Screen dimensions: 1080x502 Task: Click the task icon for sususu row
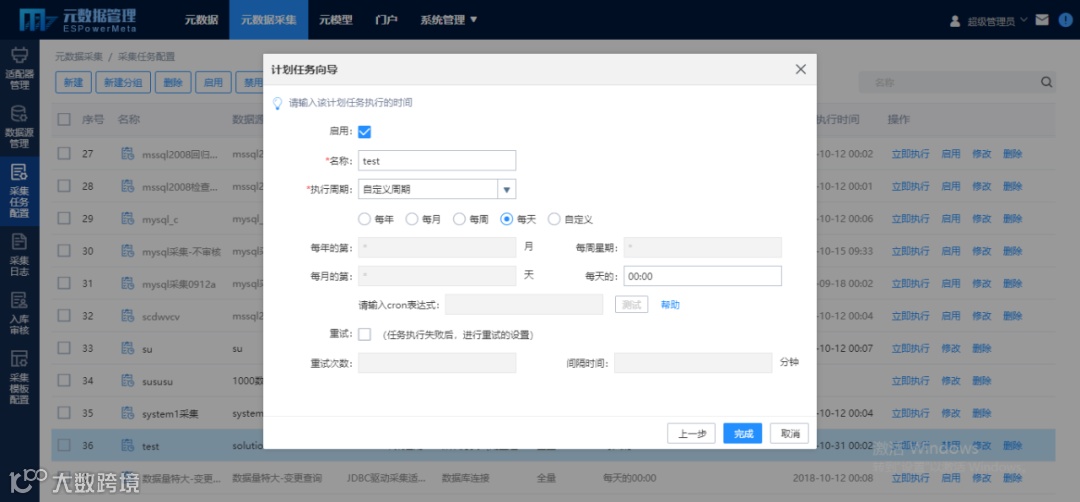[127, 380]
